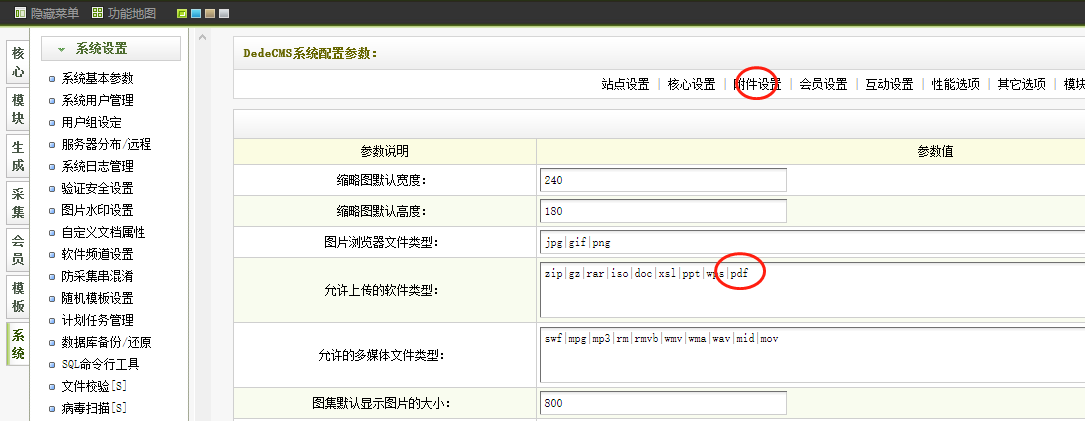Open 防采集串混淆 in the sidebar

(x=97, y=276)
